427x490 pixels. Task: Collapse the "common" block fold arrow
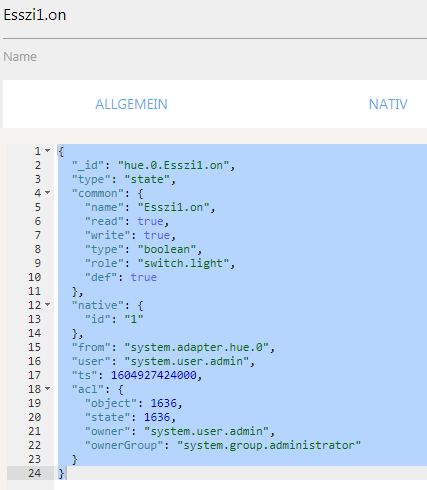48,193
